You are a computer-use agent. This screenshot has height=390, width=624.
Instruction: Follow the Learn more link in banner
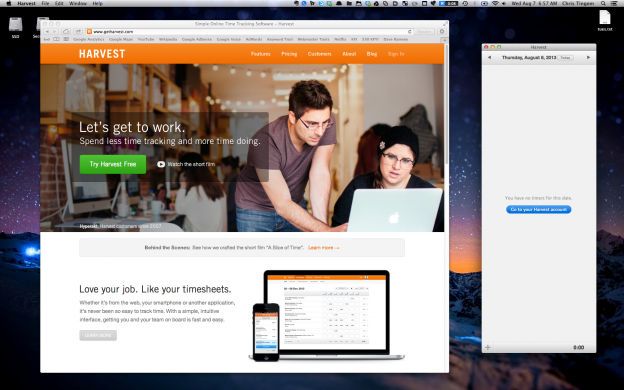coord(324,248)
